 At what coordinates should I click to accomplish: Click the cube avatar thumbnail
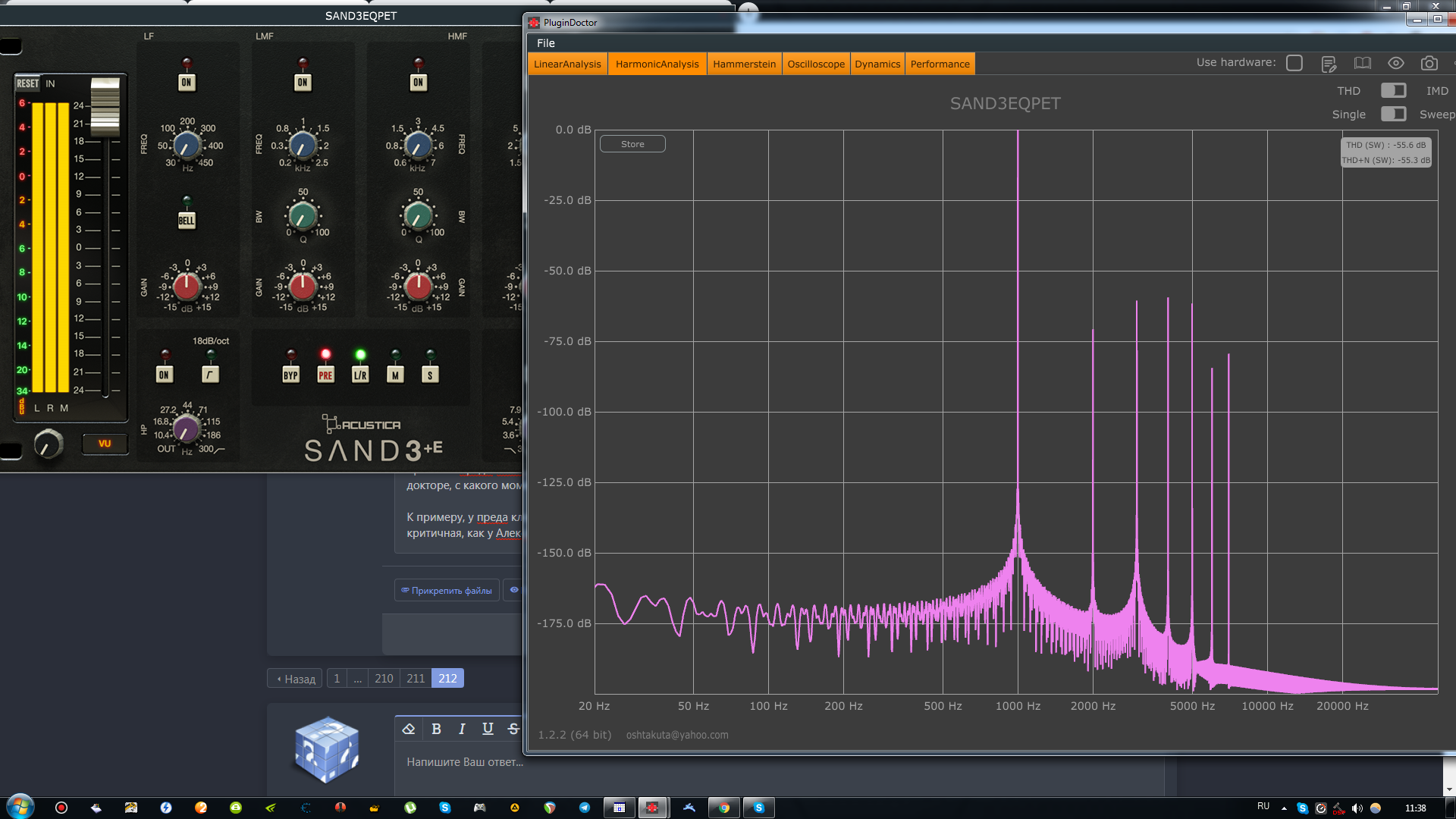[327, 749]
